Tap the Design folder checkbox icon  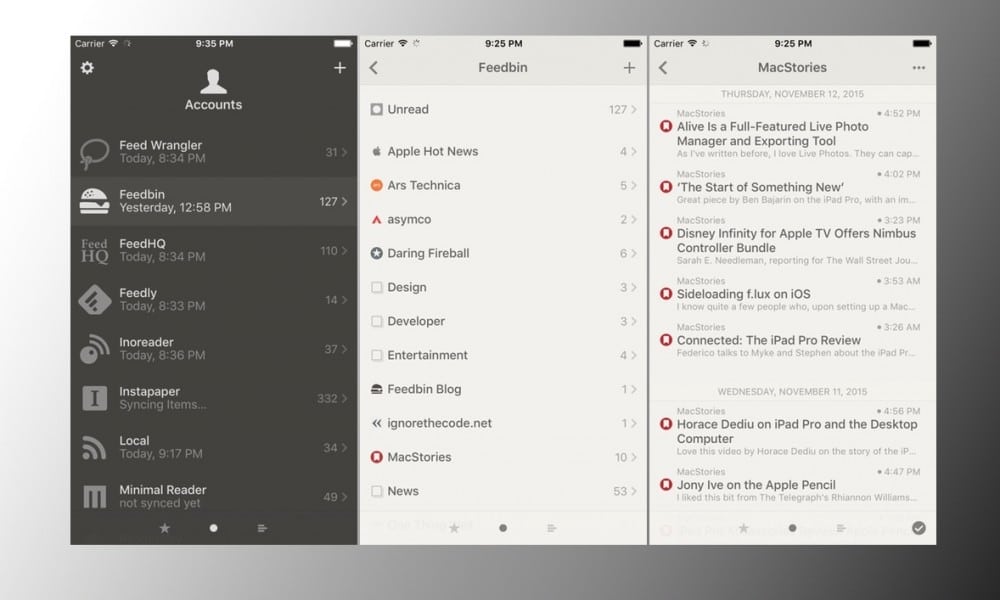point(376,287)
